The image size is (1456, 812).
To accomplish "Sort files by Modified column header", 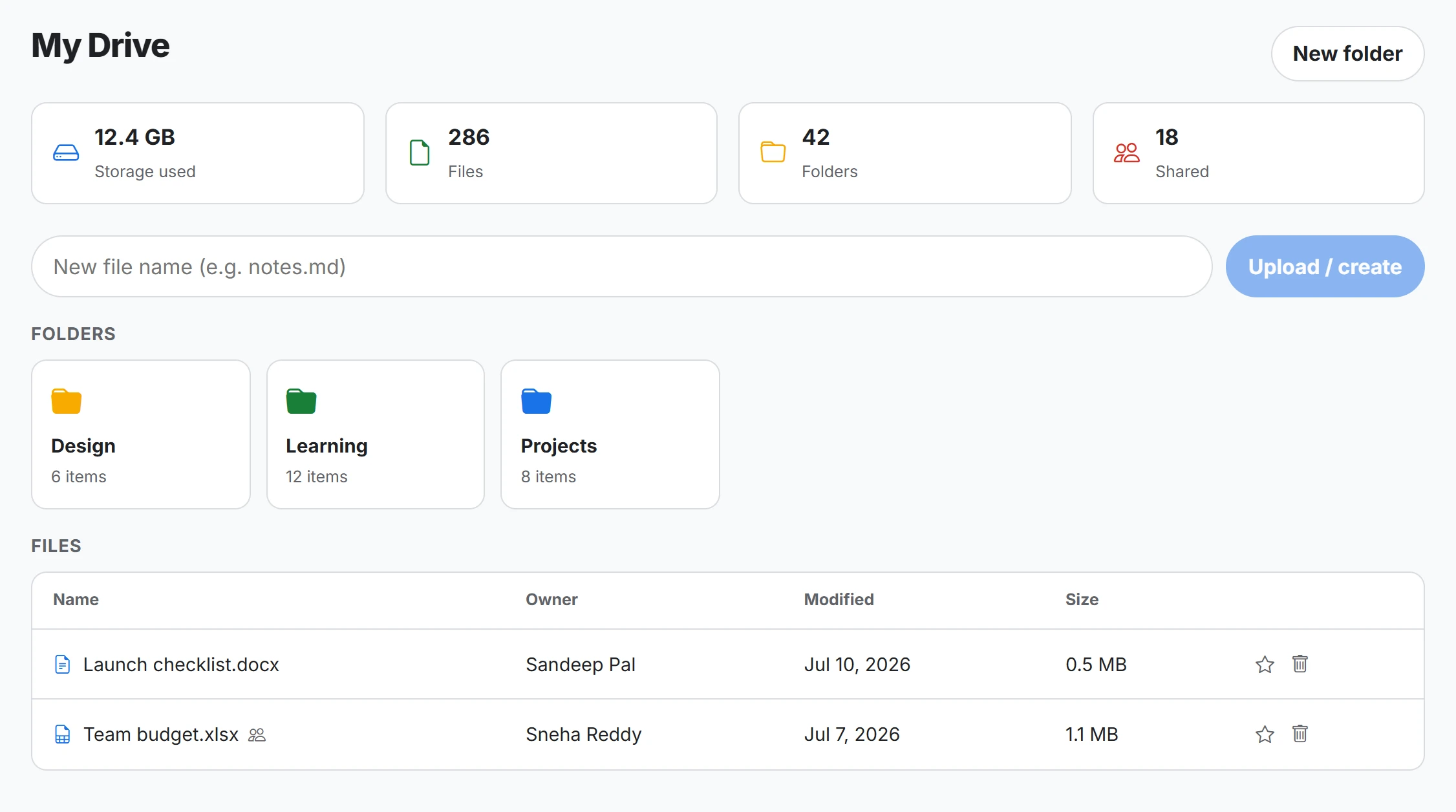I will 839,599.
